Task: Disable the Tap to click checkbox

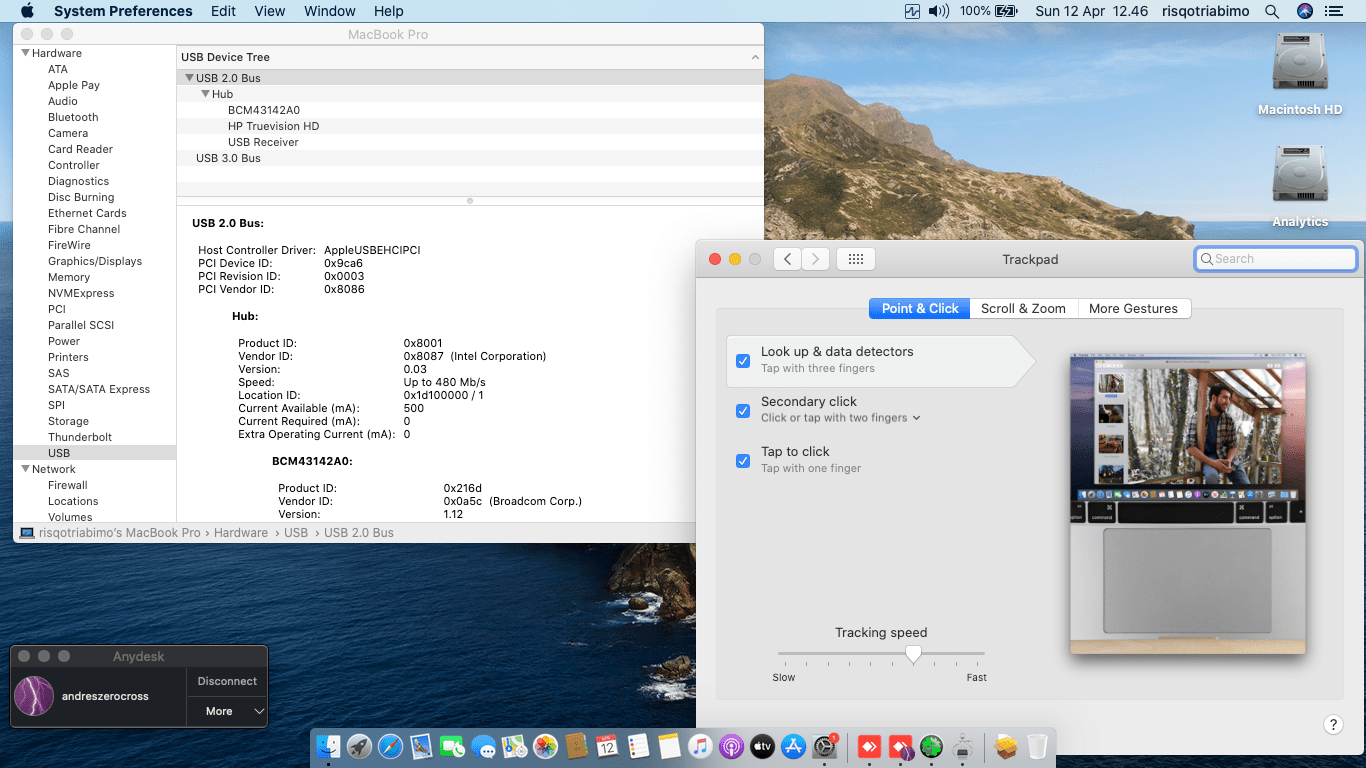Action: click(743, 461)
